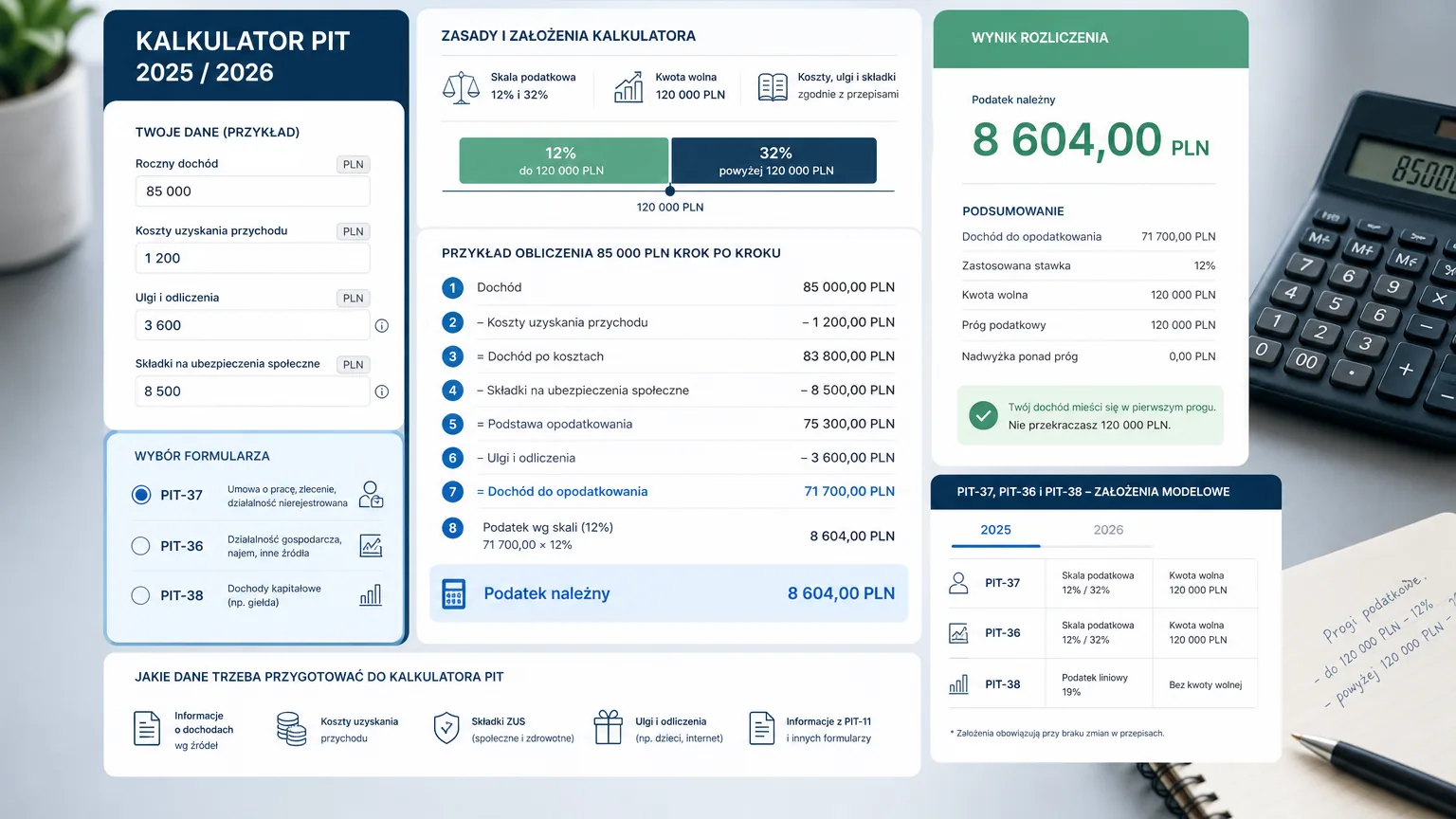1456x819 pixels.
Task: Click the person icon in the PIT-37 table row
Action: click(958, 583)
